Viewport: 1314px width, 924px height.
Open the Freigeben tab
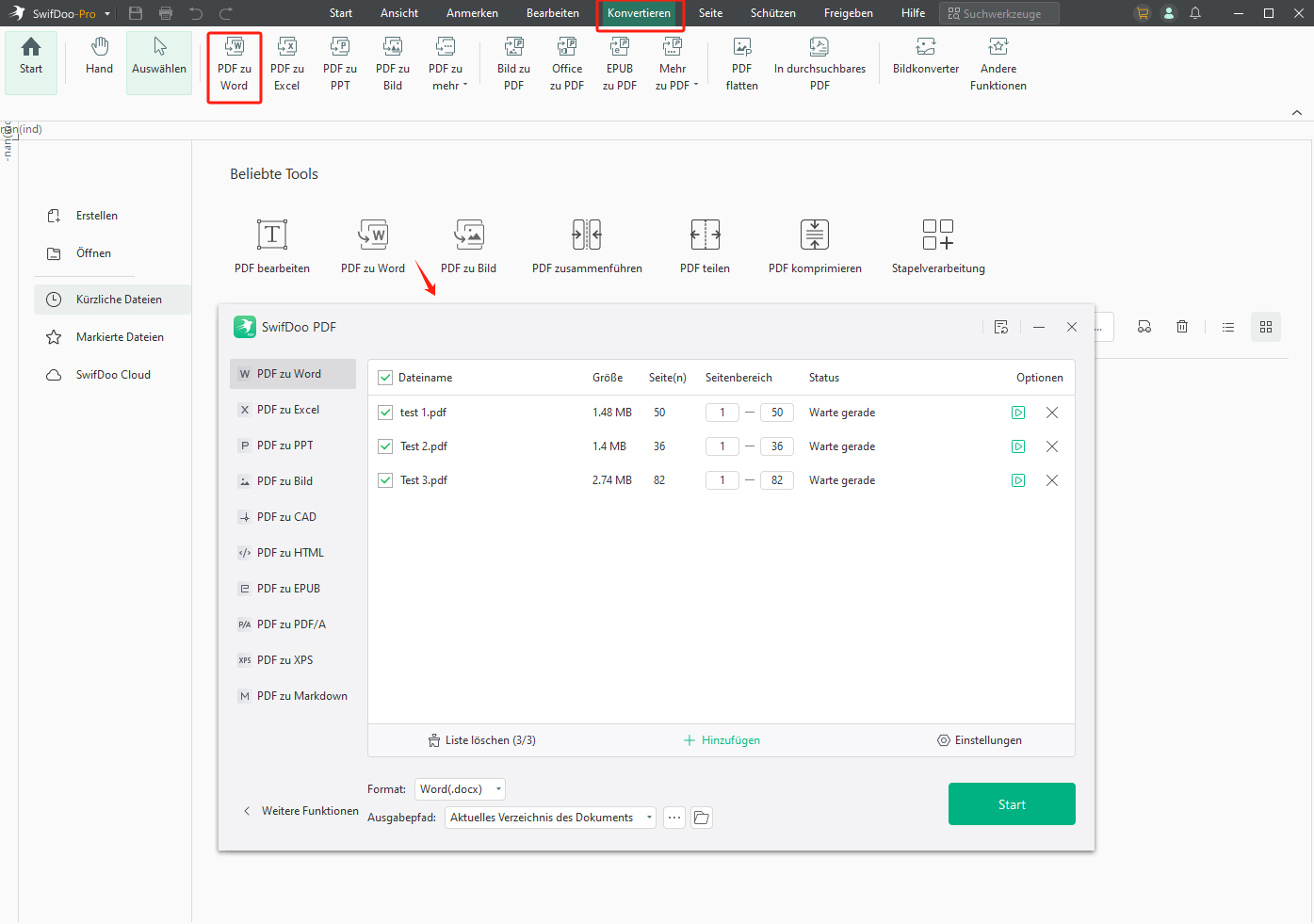[x=849, y=13]
